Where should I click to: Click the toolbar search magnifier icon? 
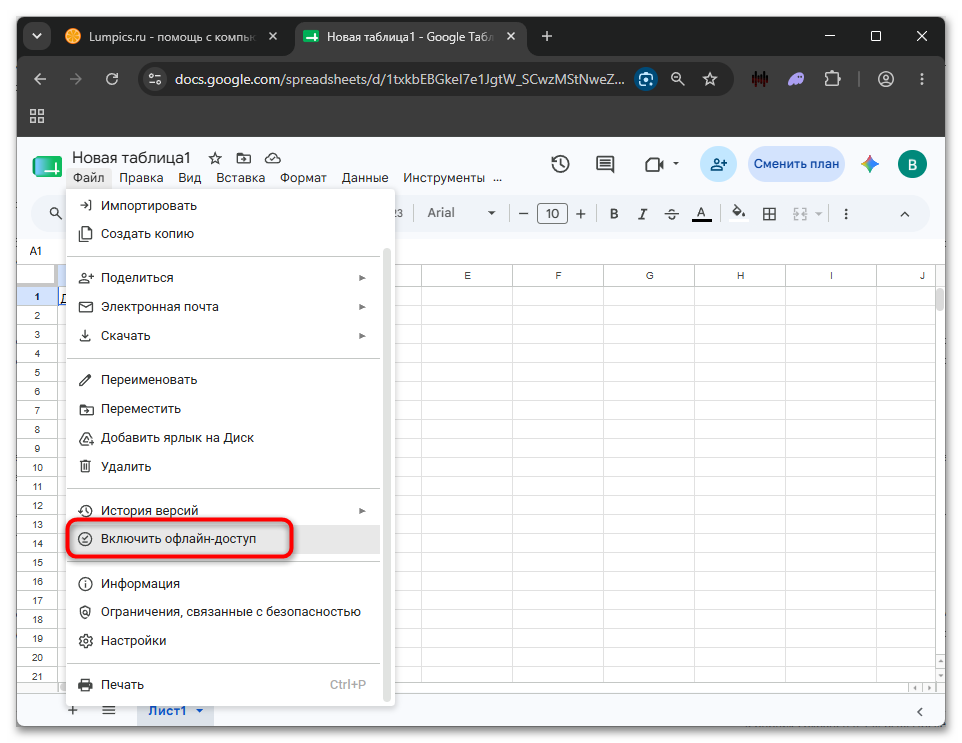(x=55, y=213)
